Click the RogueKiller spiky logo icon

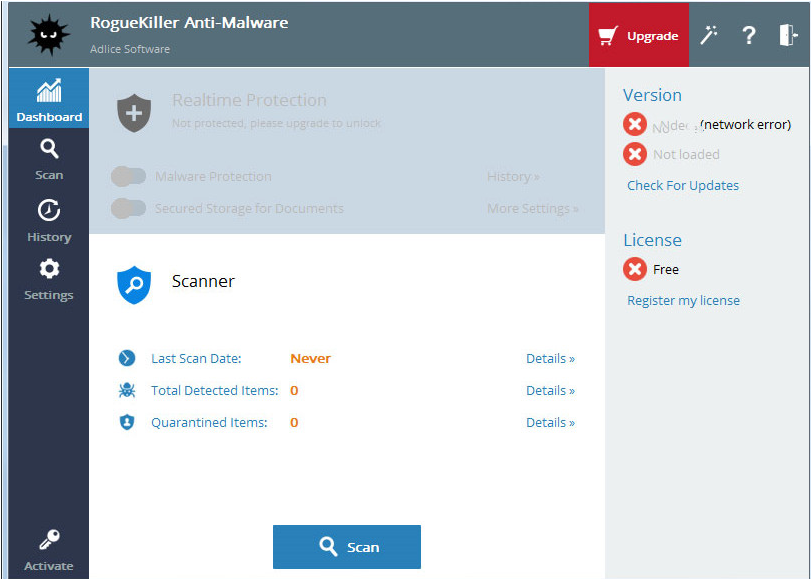(x=49, y=35)
